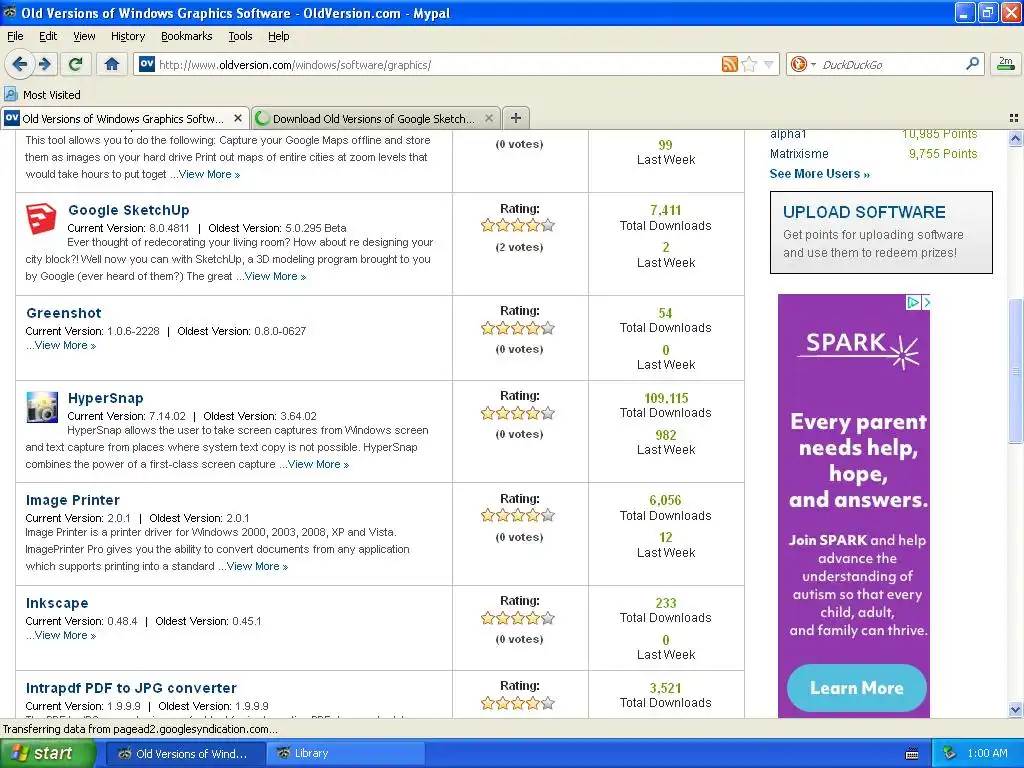Open the Google SketchUp title link

coord(129,210)
